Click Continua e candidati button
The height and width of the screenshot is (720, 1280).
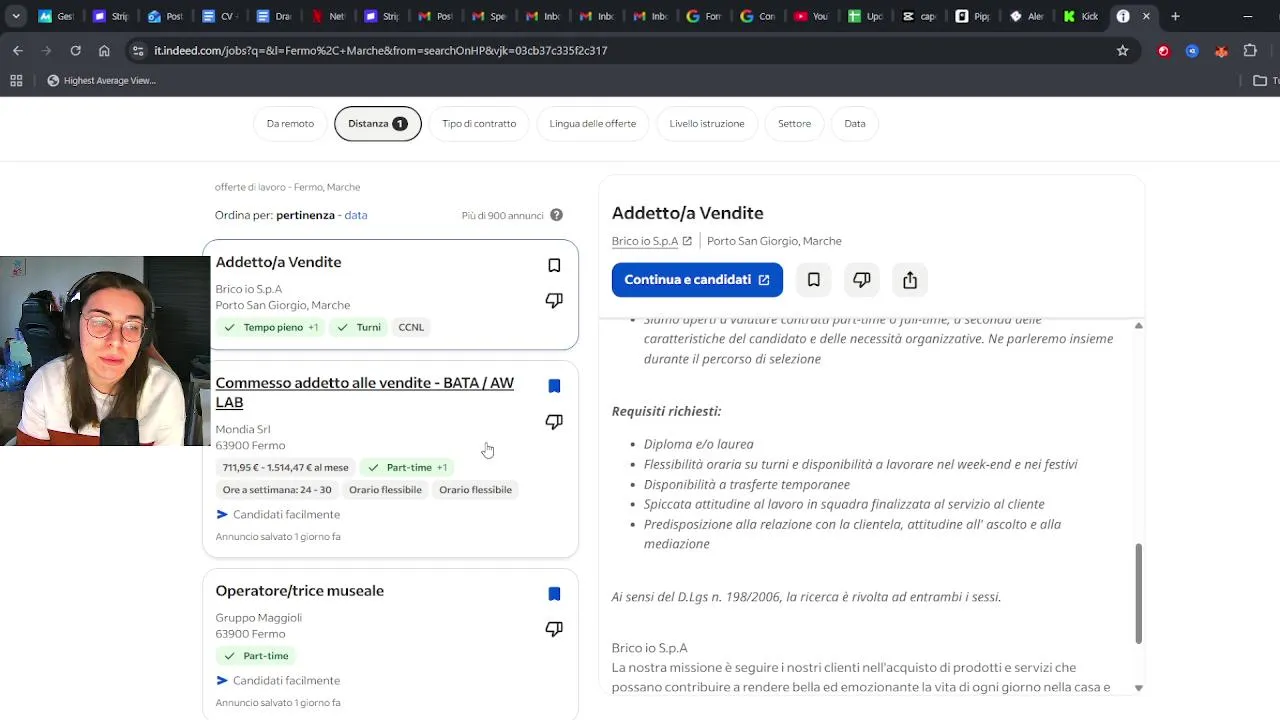pos(697,280)
